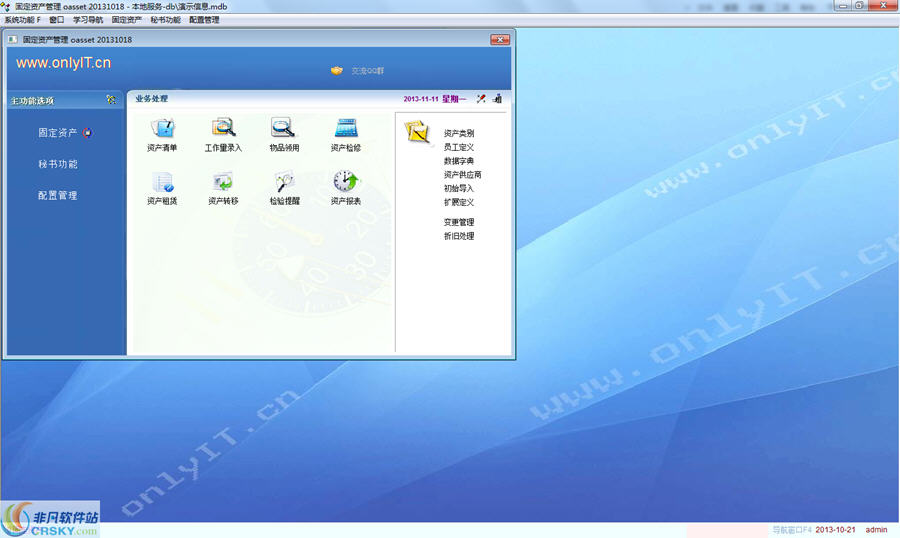This screenshot has height=538, width=900.
Task: Click the 资产供应商 link
Action: tap(462, 175)
